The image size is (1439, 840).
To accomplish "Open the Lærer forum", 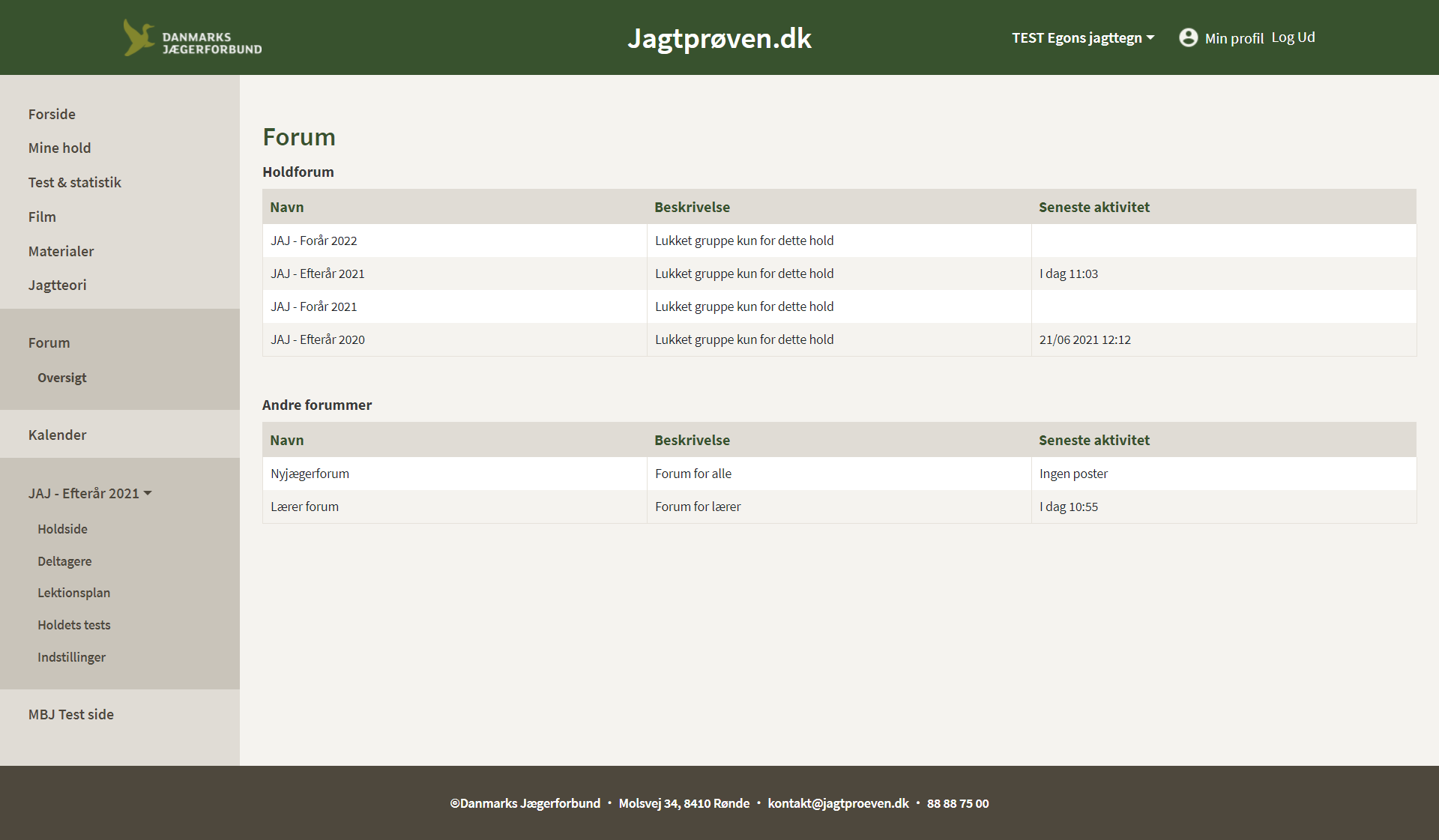I will 304,507.
